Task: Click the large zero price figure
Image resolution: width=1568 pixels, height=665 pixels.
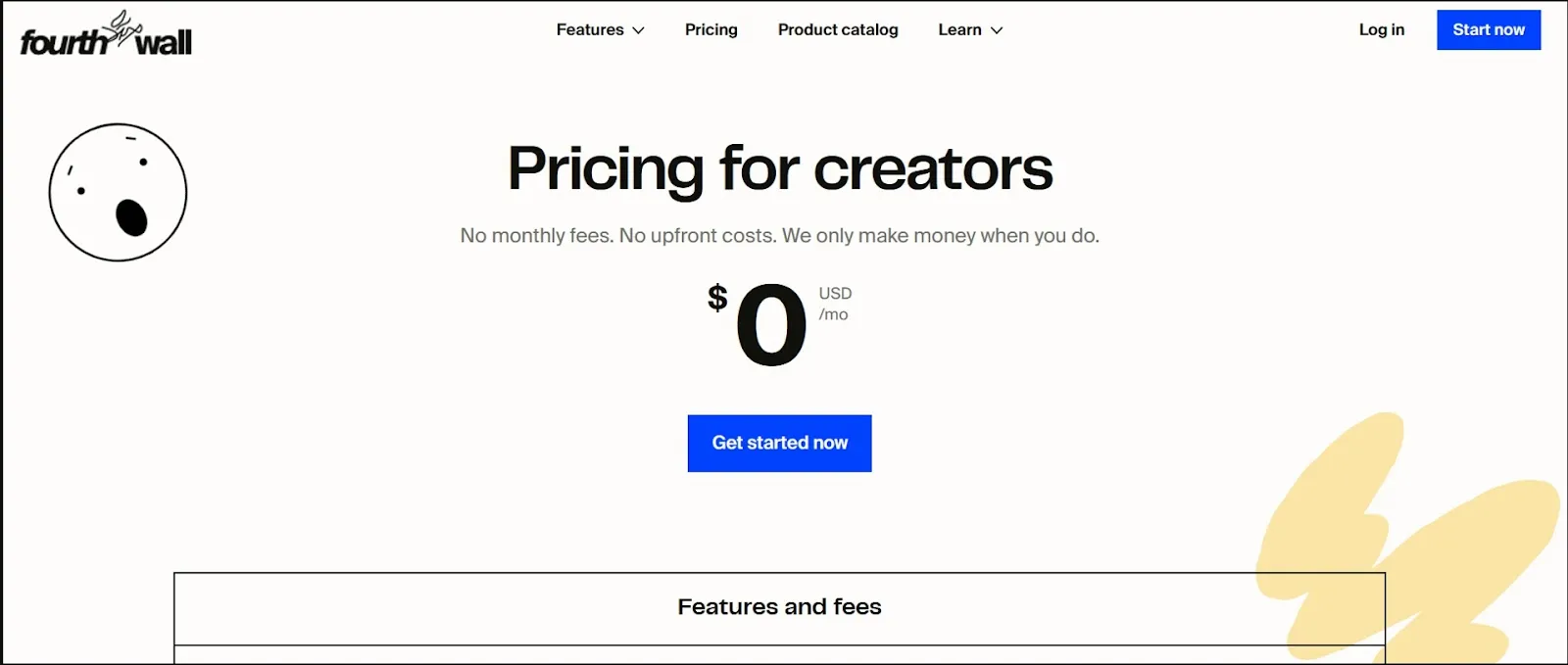Action: (771, 325)
